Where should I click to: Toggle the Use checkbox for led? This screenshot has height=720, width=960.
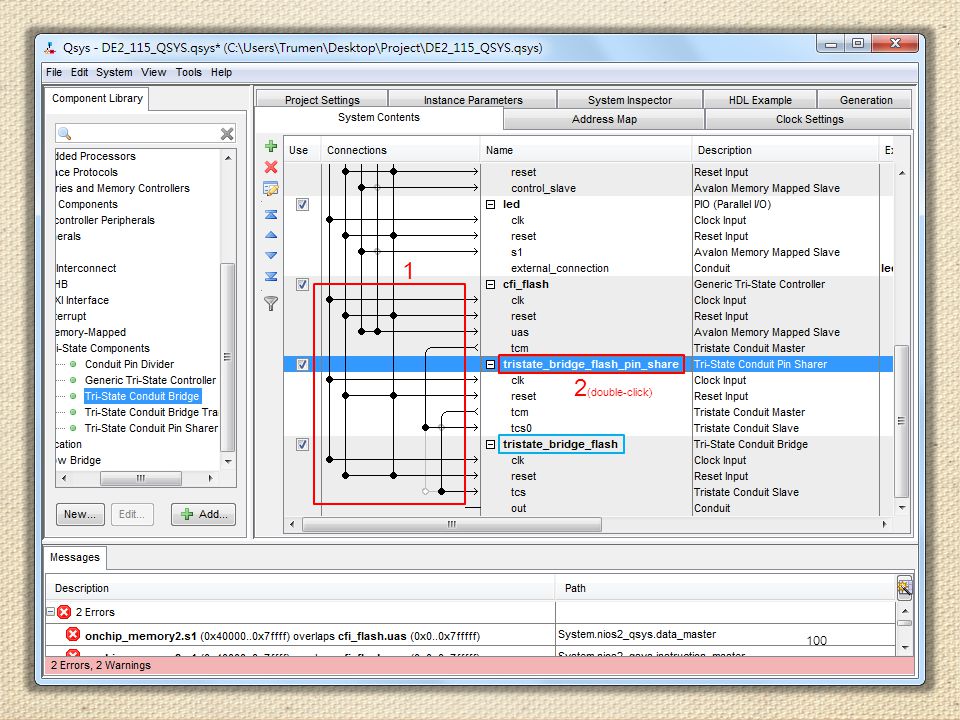tap(302, 204)
